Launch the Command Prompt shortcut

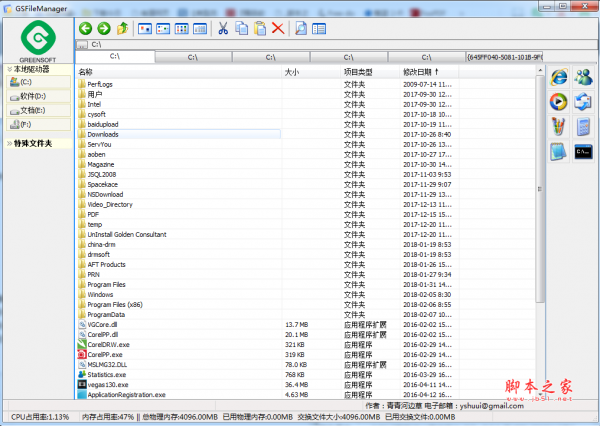582,152
